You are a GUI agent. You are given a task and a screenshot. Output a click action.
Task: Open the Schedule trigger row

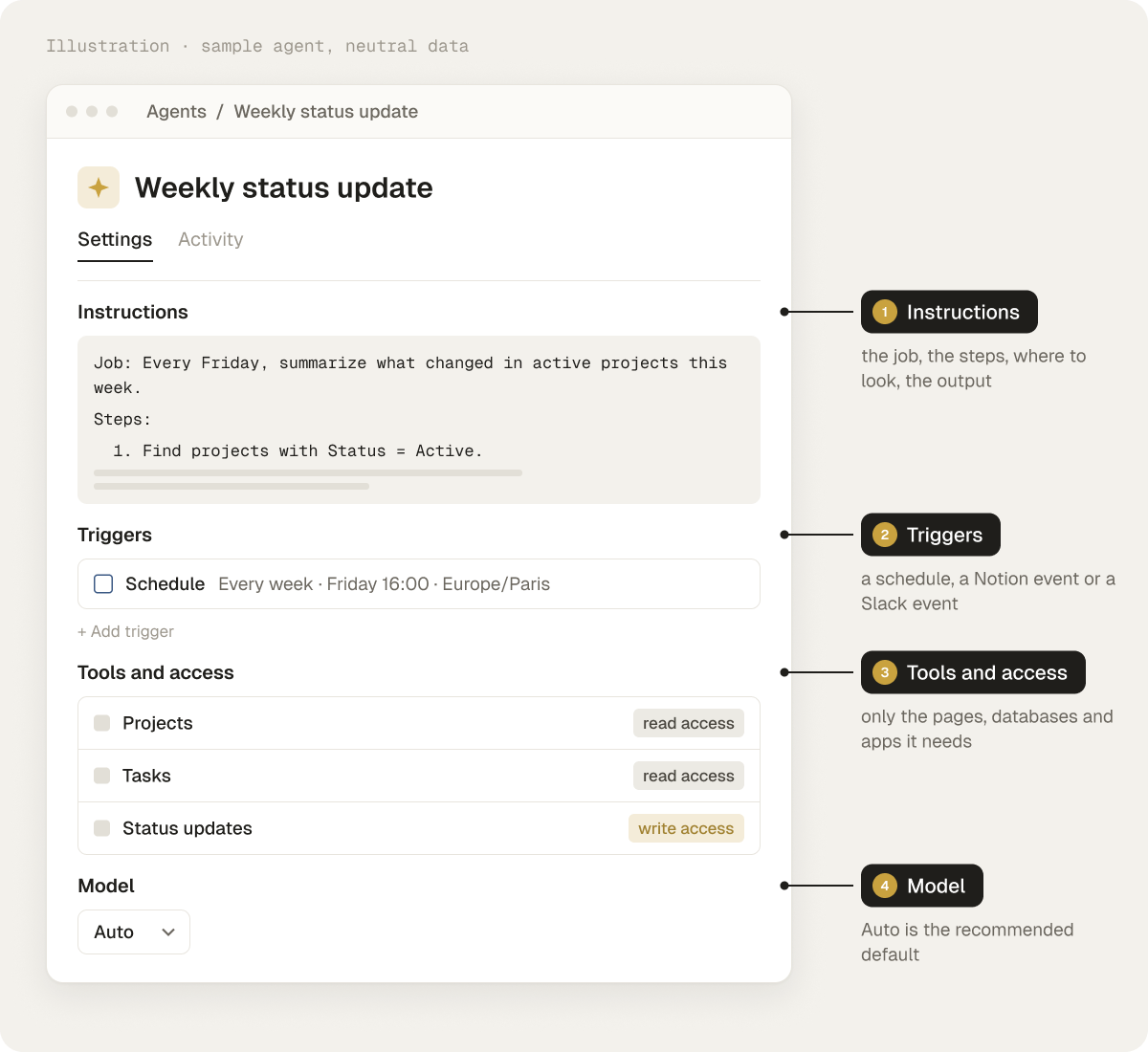[419, 584]
